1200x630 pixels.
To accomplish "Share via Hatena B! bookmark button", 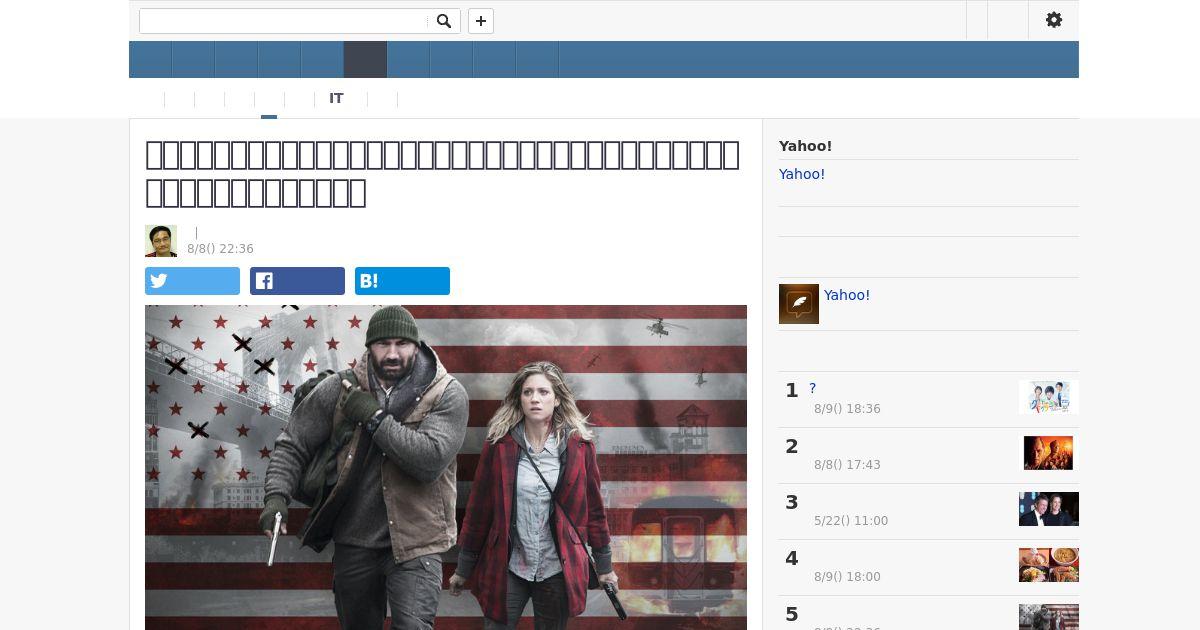I will 402,281.
